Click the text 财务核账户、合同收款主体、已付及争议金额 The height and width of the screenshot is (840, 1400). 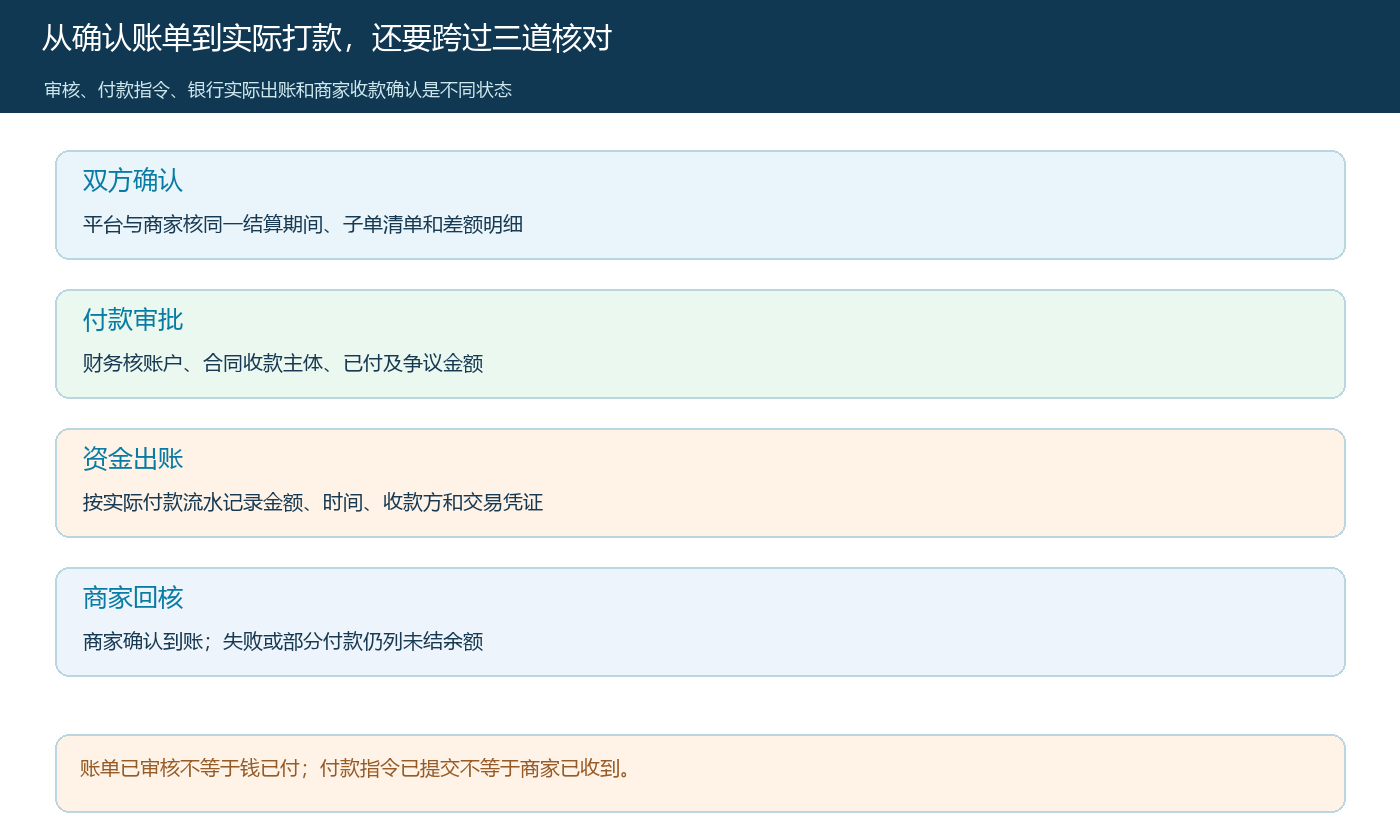coord(283,363)
